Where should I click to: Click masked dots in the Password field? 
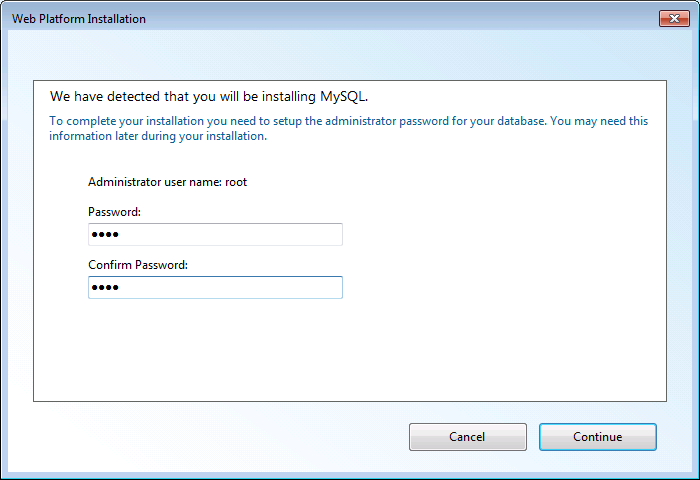(x=105, y=234)
